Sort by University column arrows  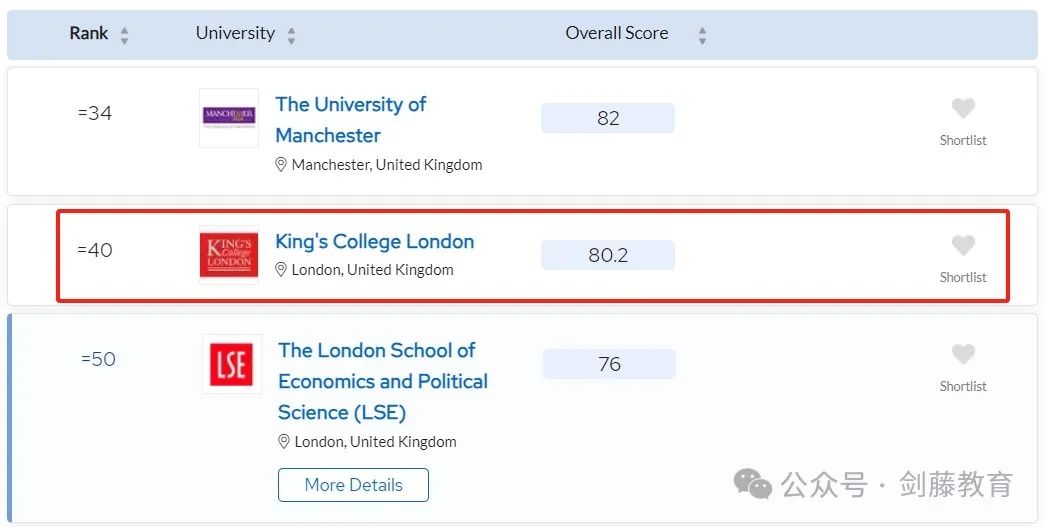(x=291, y=36)
